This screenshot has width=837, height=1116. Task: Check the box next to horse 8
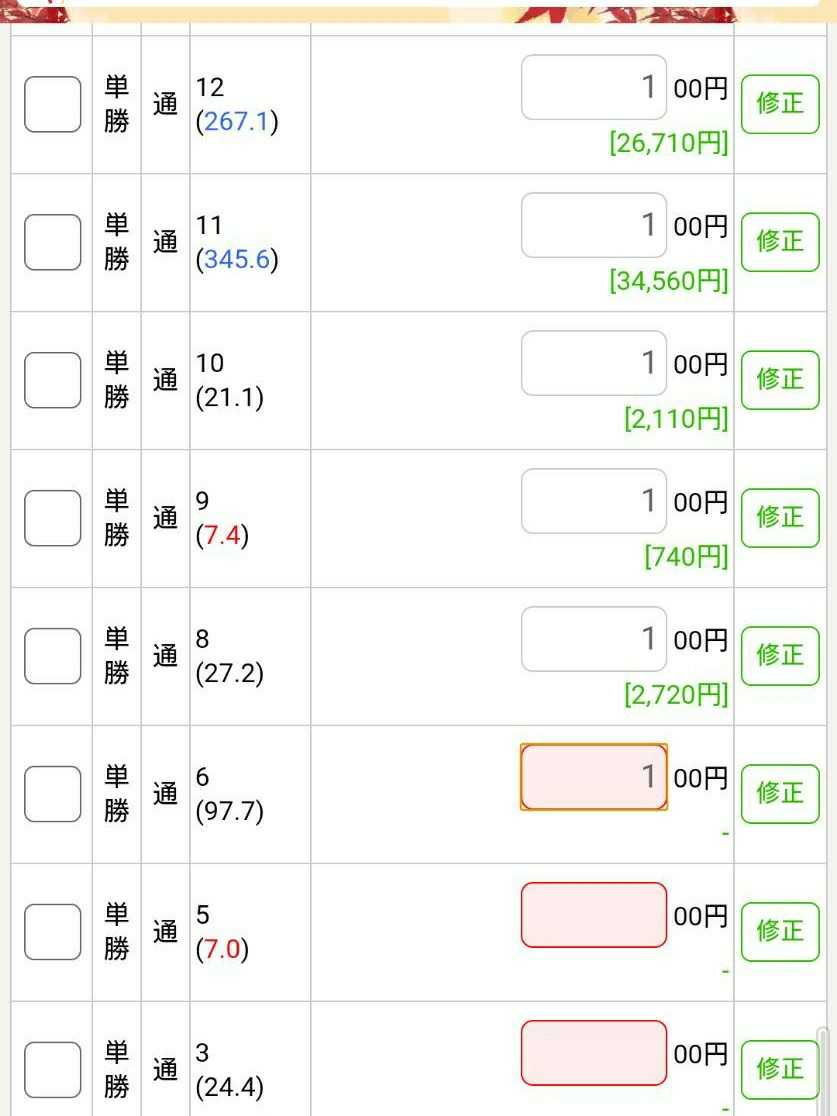pos(52,656)
